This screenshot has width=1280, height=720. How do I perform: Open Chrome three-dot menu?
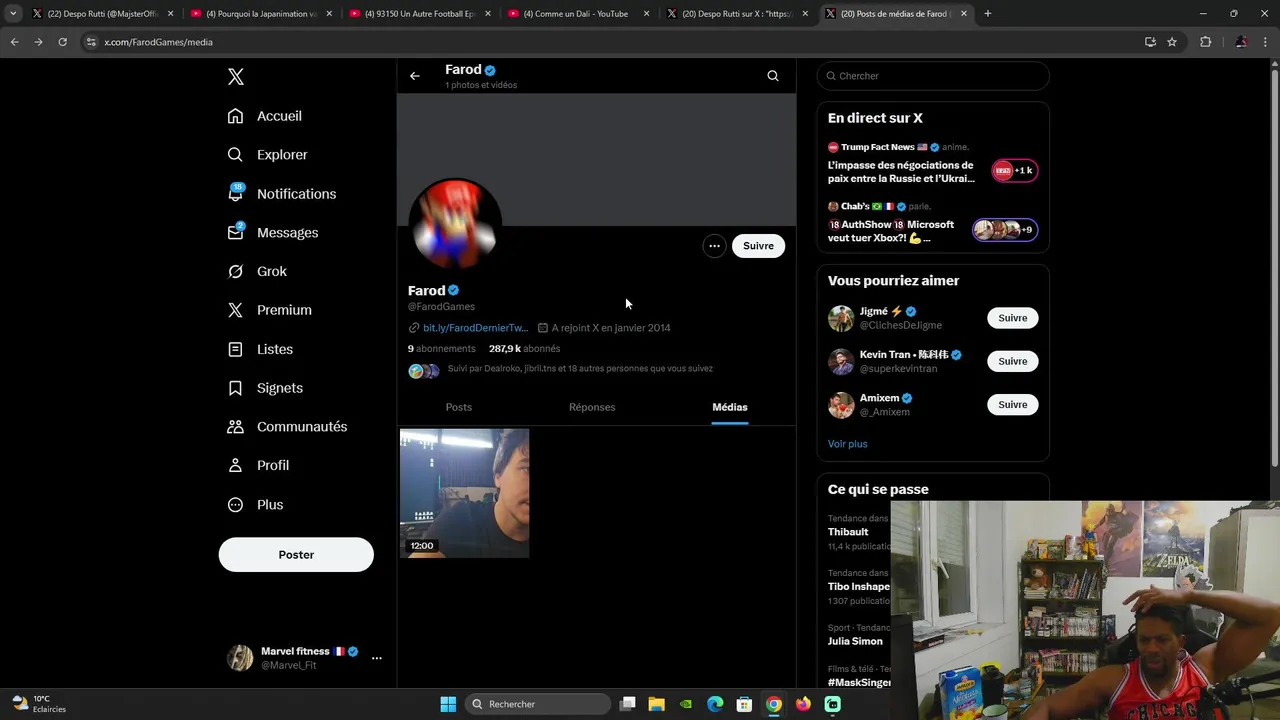point(1267,42)
